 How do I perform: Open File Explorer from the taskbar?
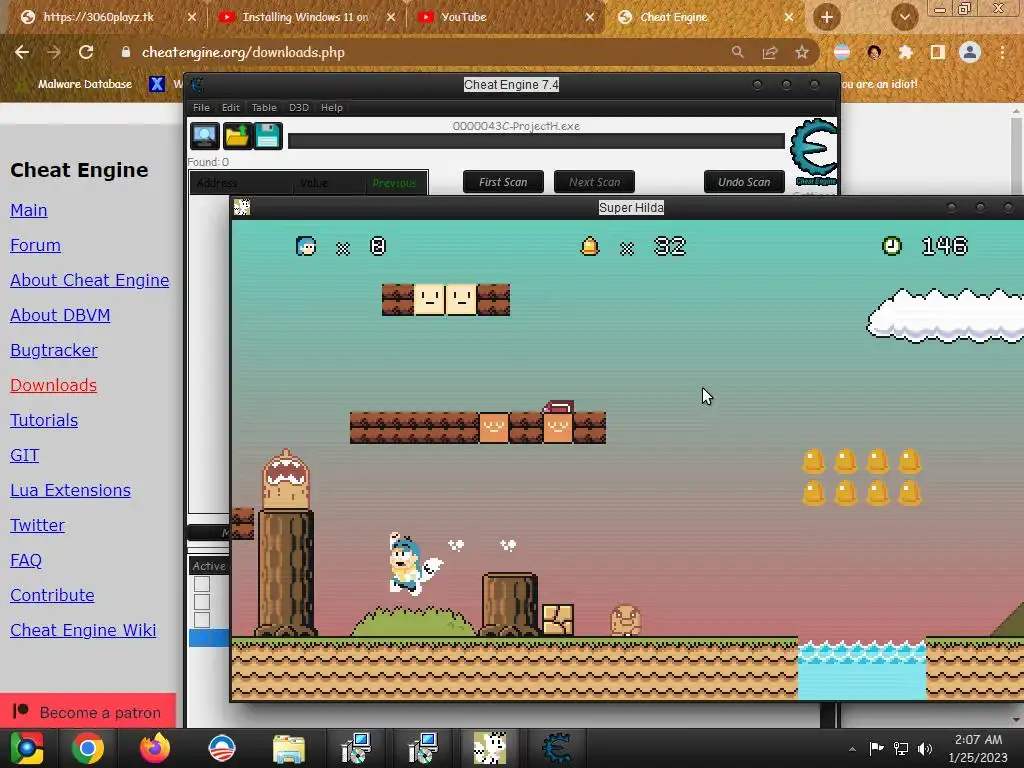289,748
